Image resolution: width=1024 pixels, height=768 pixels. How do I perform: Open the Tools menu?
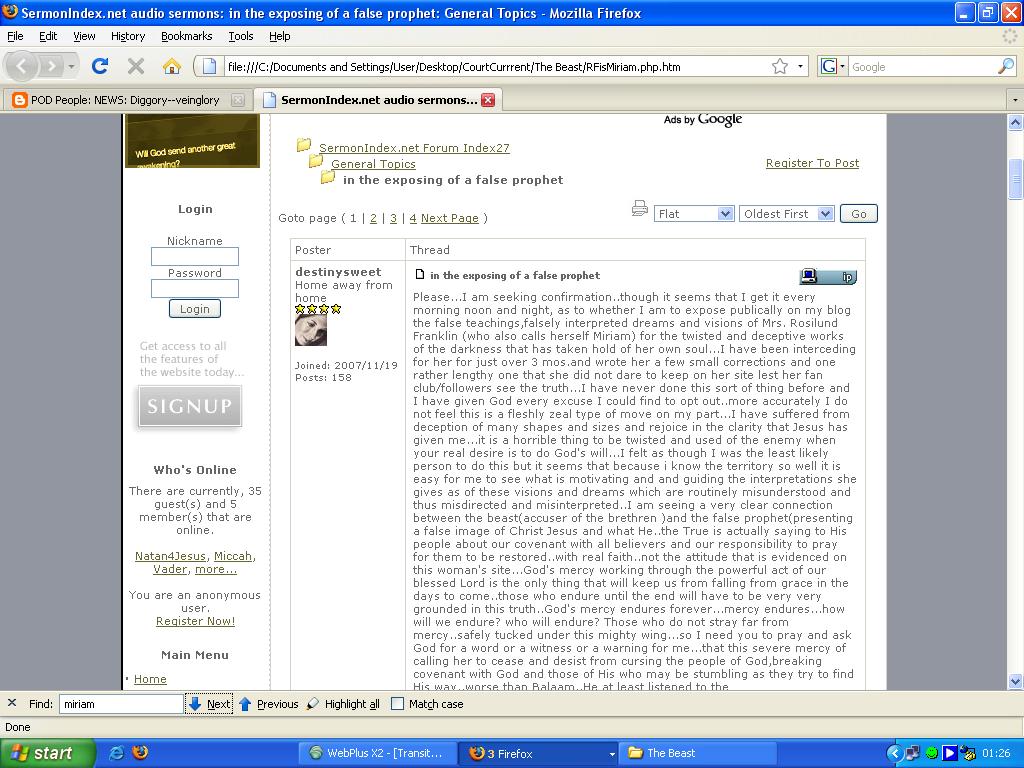point(241,36)
